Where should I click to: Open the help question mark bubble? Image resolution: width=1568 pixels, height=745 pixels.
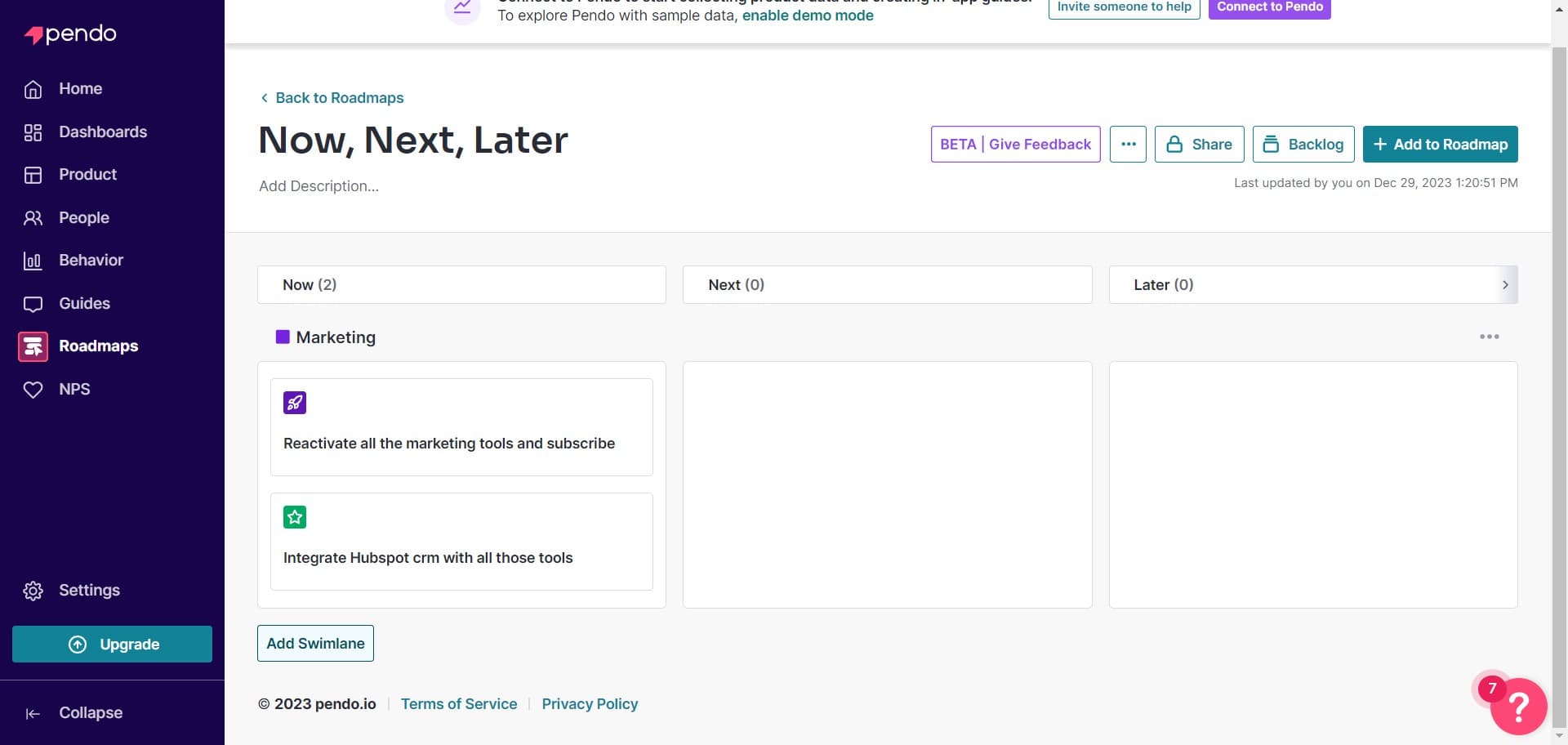tap(1518, 706)
